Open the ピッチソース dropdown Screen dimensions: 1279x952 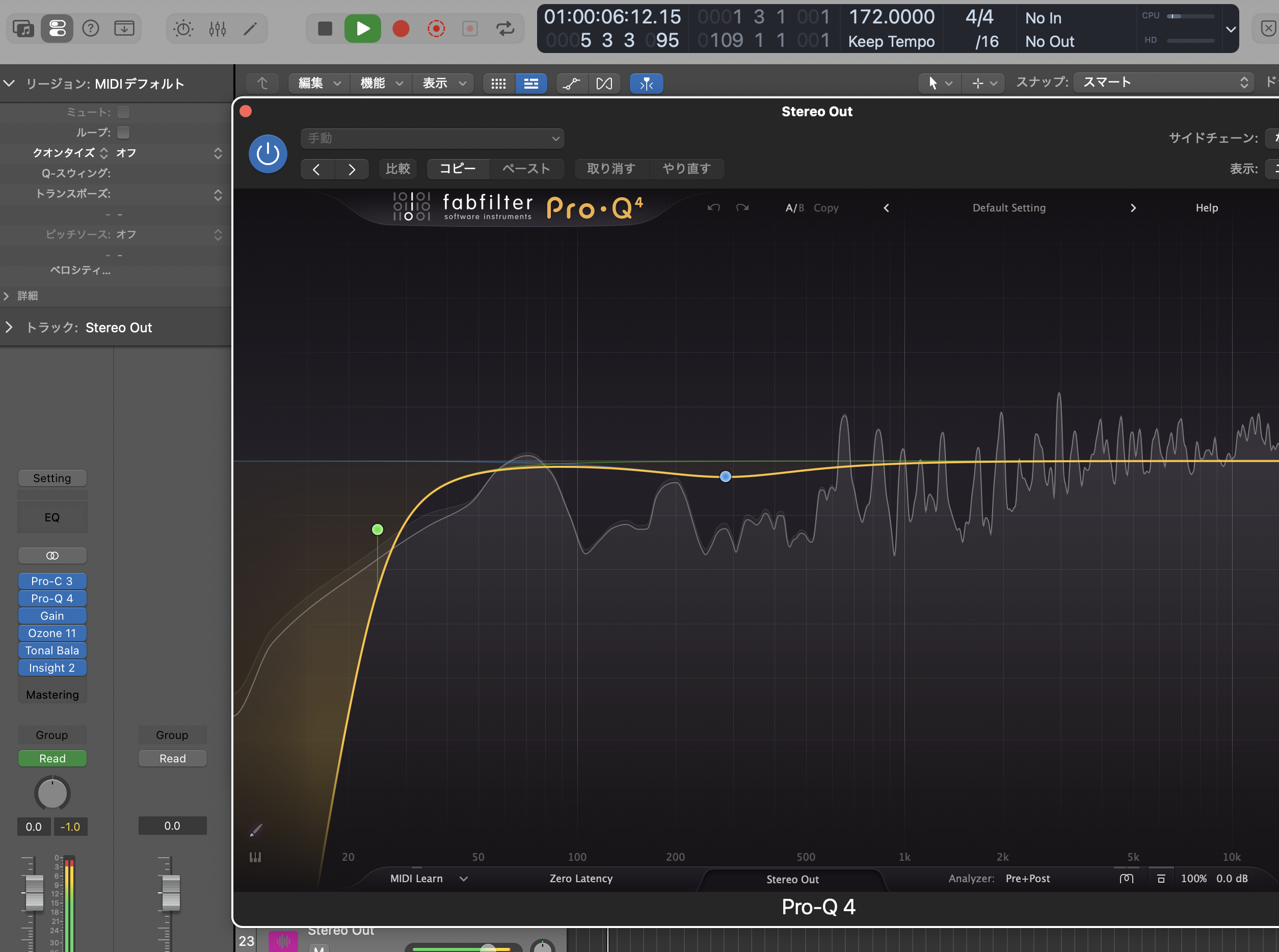[169, 234]
